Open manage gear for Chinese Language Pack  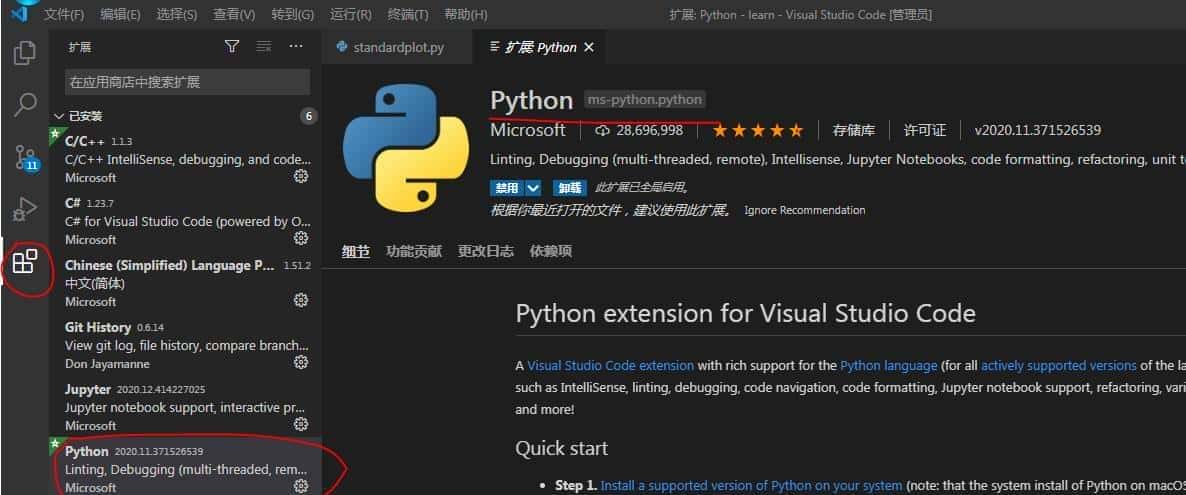point(301,300)
